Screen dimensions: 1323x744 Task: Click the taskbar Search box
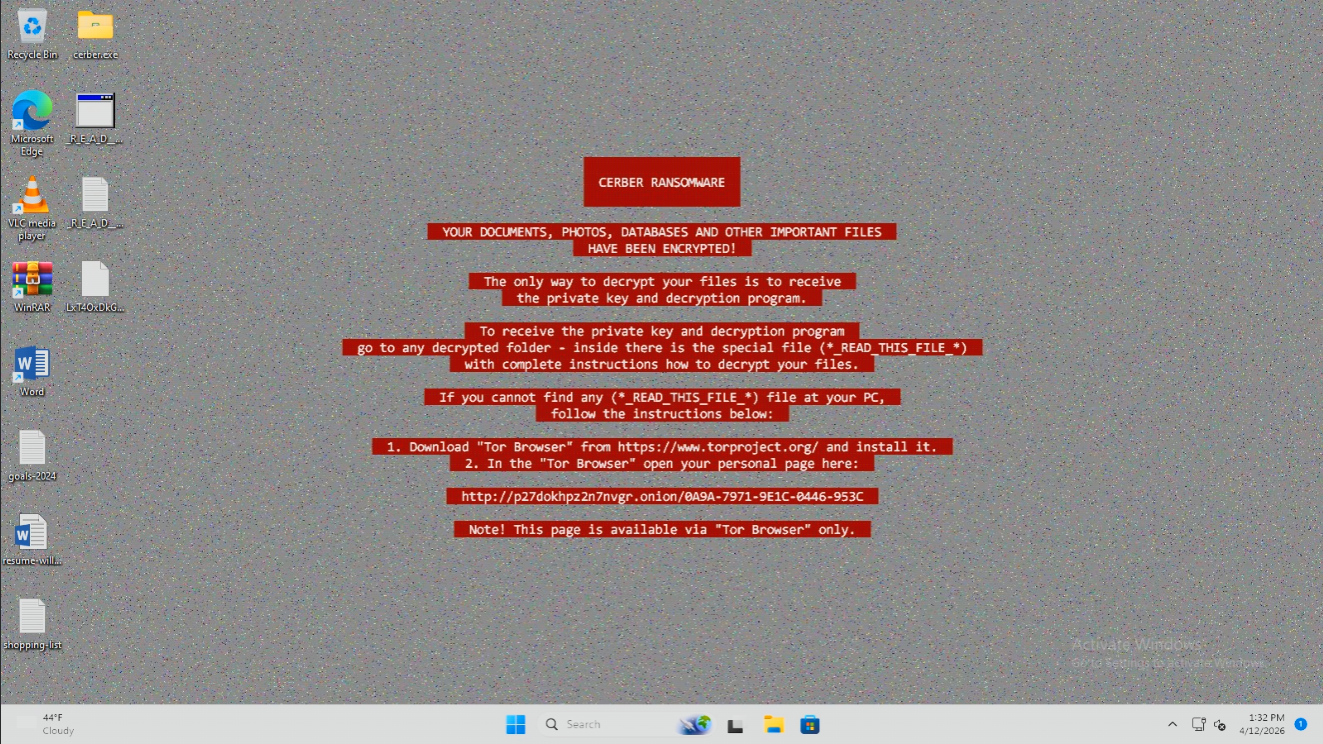600,724
